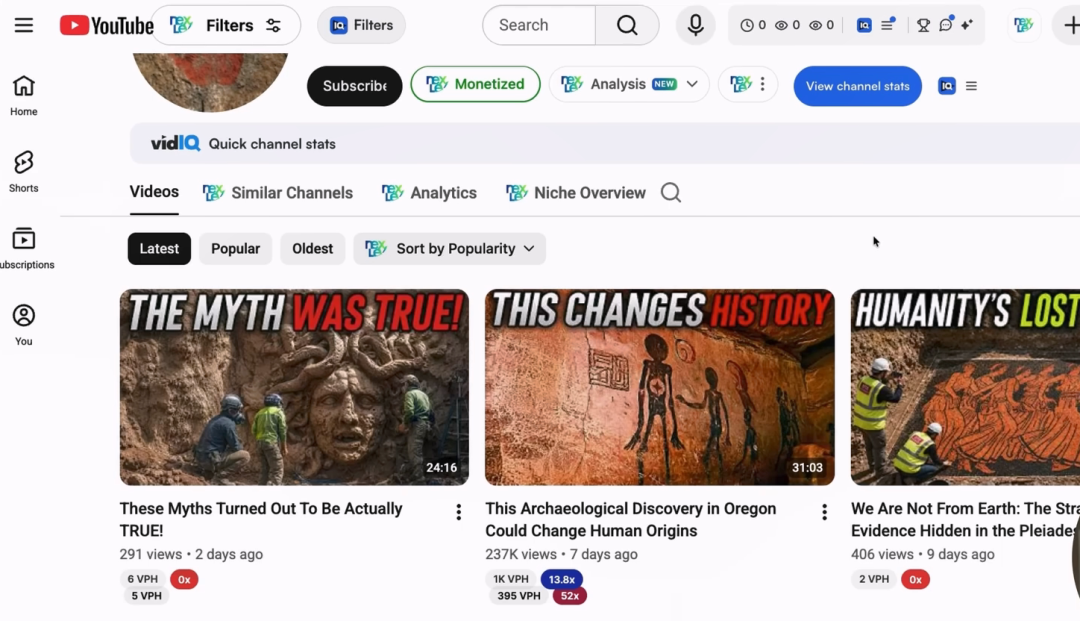Click the vidIQ logo in top toolbar
Screen dimensions: 1080x621
coord(864,25)
